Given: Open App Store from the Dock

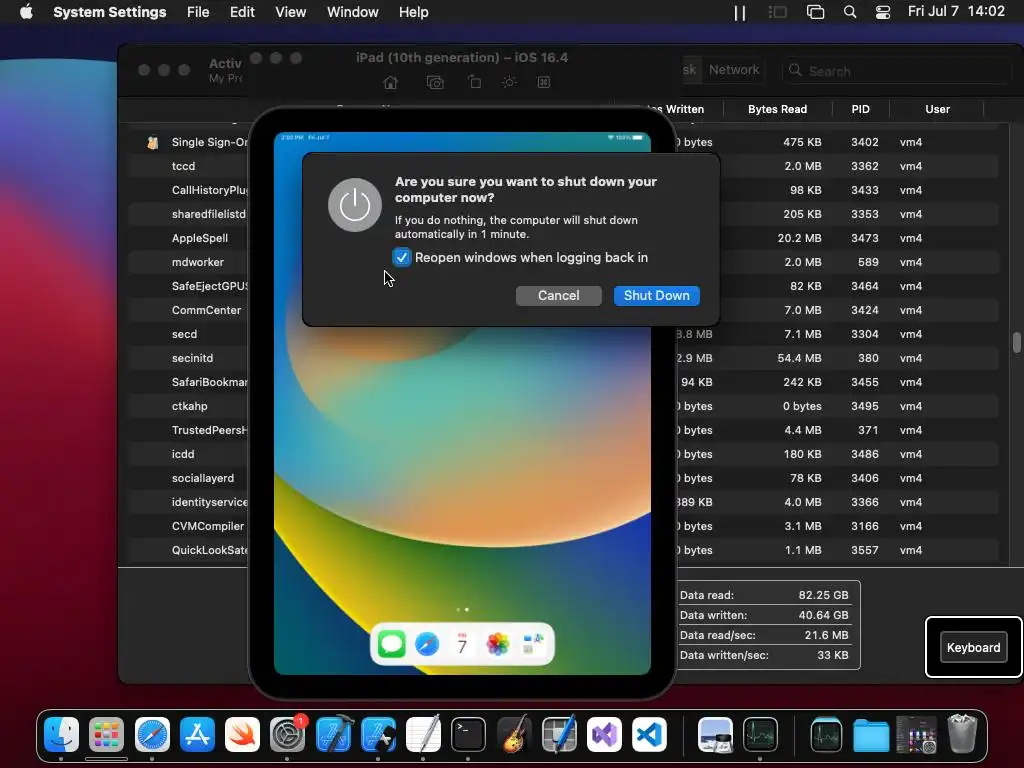Looking at the screenshot, I should pyautogui.click(x=197, y=735).
